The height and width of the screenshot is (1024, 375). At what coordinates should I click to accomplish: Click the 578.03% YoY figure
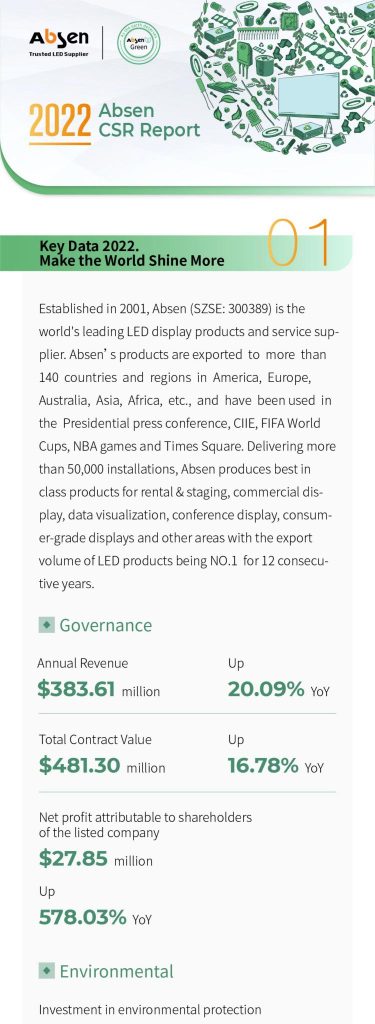95,917
